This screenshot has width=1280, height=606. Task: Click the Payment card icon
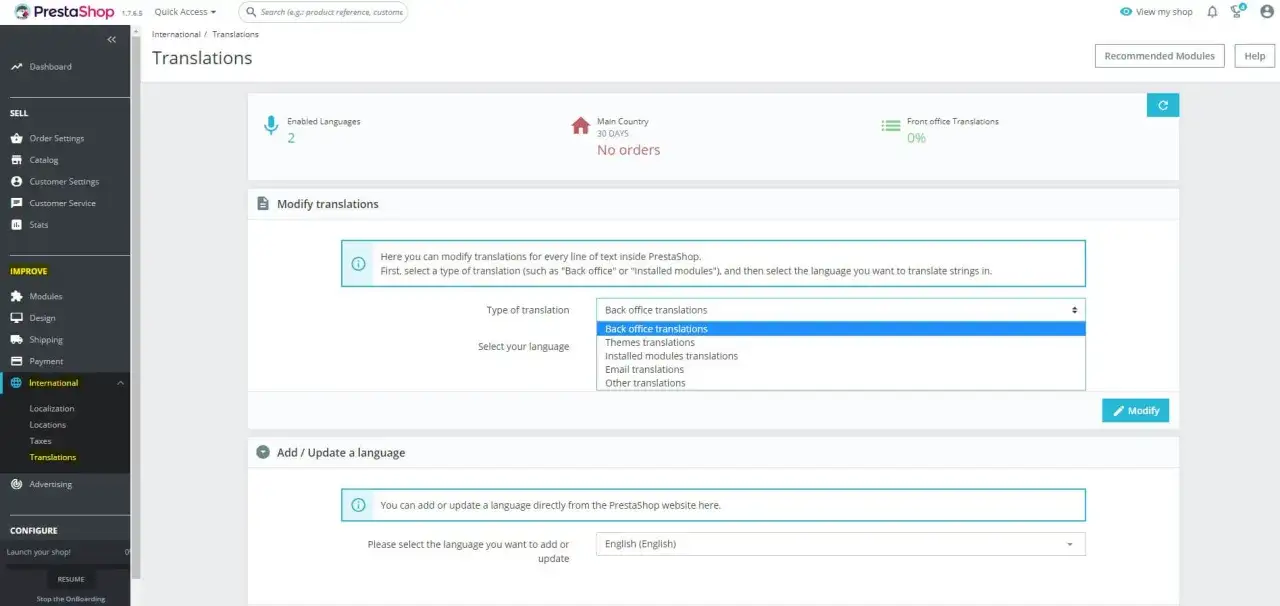(16, 361)
